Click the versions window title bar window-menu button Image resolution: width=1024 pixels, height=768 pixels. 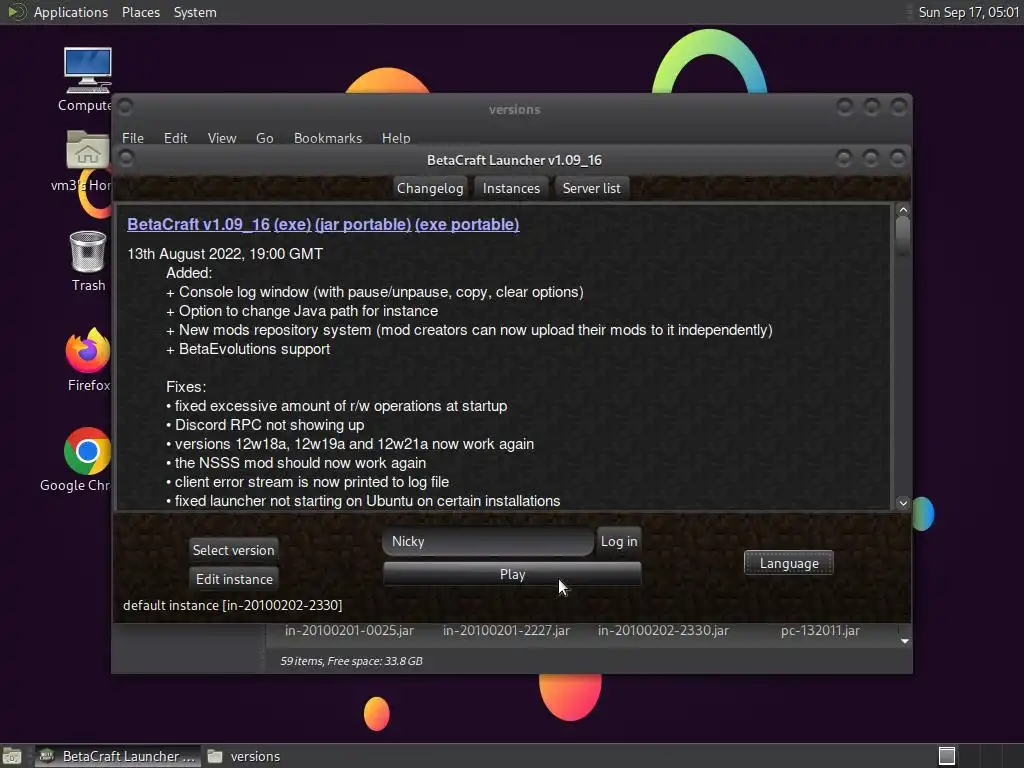tap(125, 106)
